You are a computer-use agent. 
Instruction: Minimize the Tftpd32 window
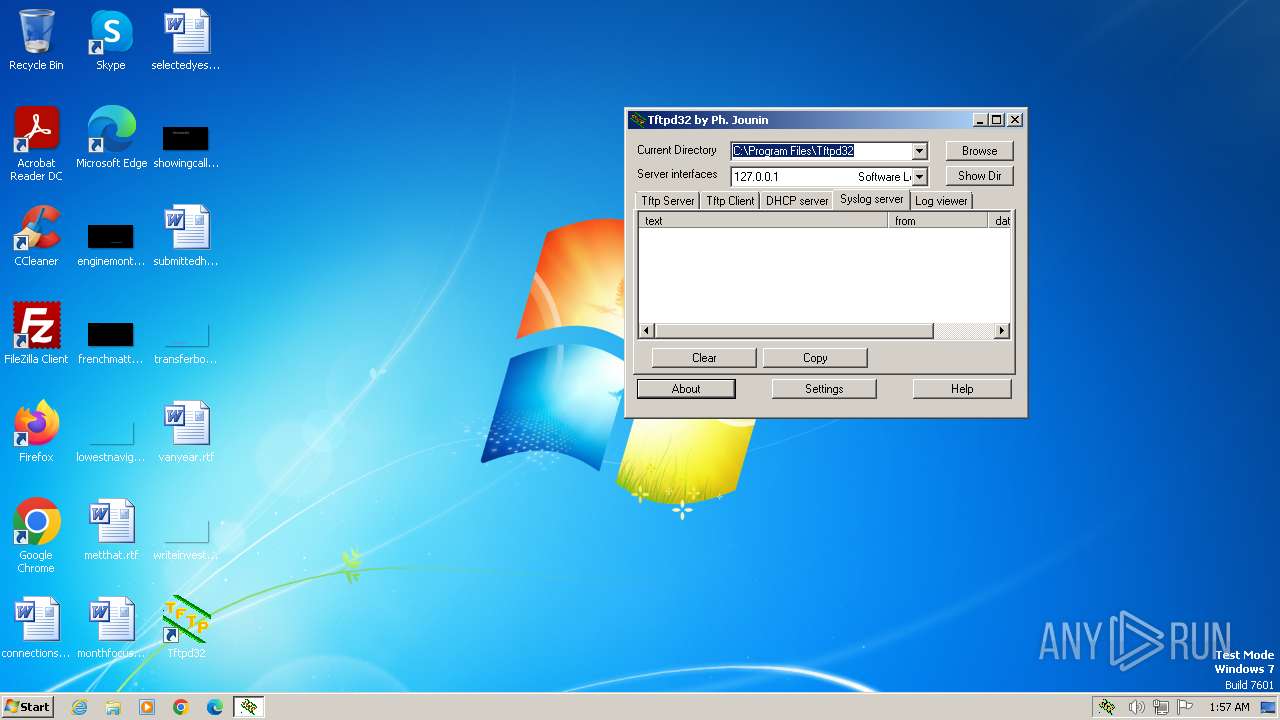(x=980, y=120)
